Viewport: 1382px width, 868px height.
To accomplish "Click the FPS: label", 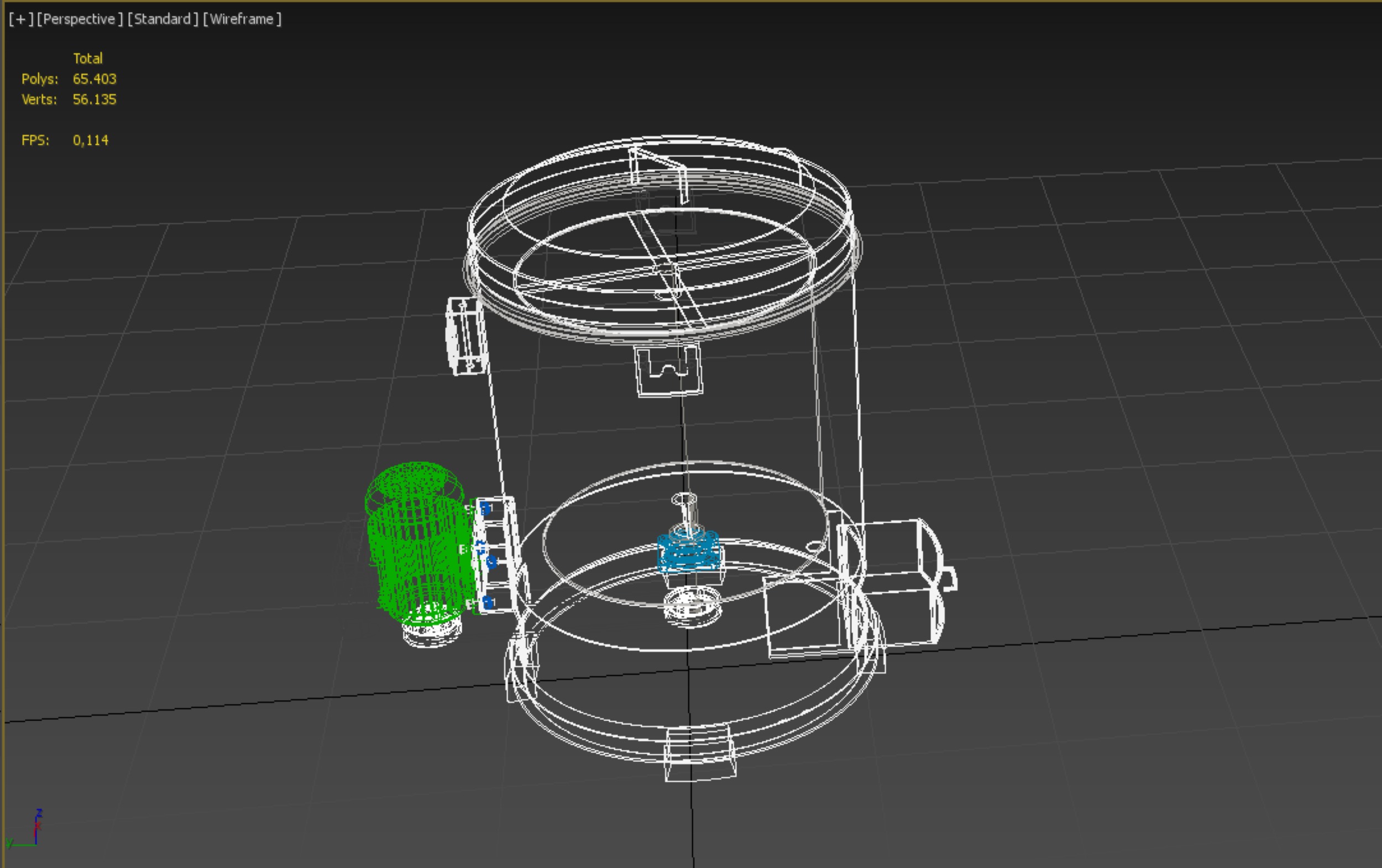I will click(x=35, y=140).
